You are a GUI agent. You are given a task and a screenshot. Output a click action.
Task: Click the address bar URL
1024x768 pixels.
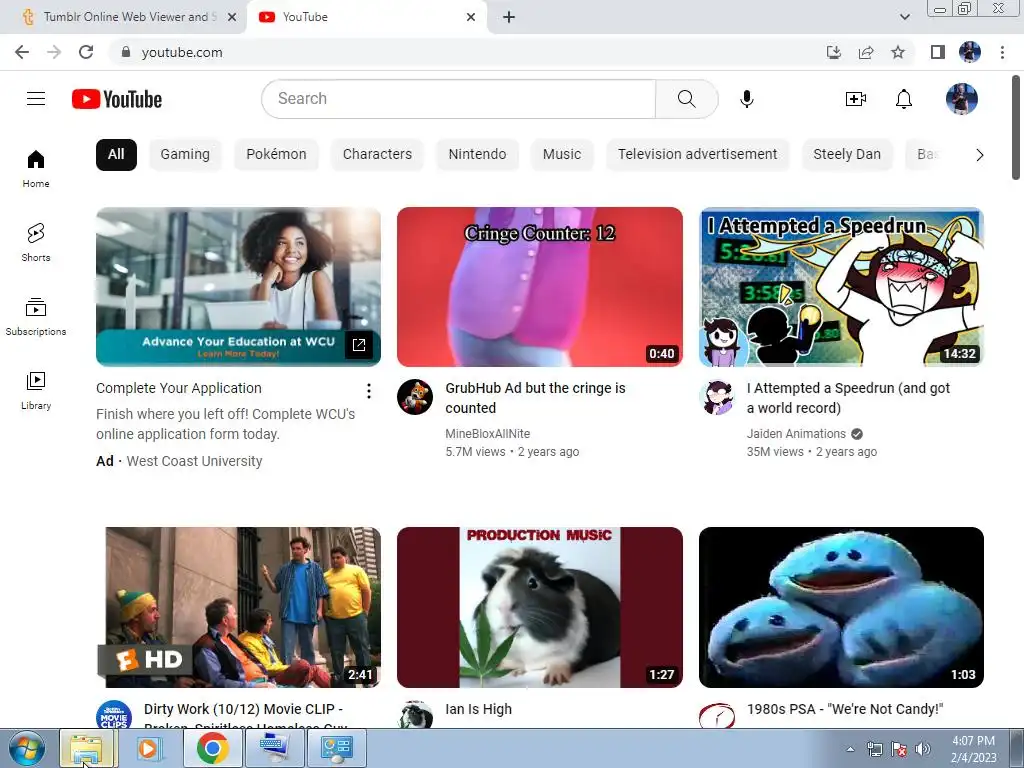coord(182,52)
